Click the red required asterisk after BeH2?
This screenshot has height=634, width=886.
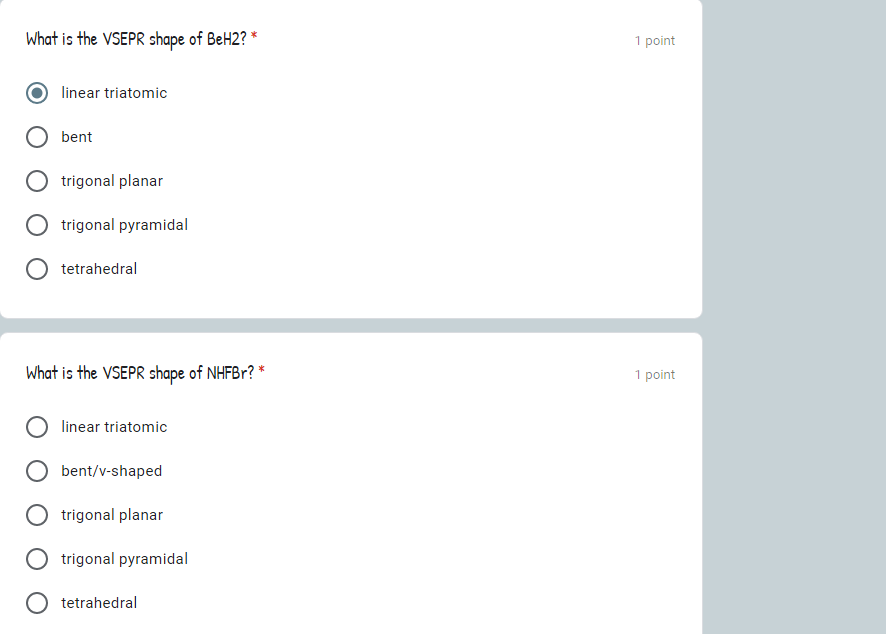pyautogui.click(x=254, y=36)
